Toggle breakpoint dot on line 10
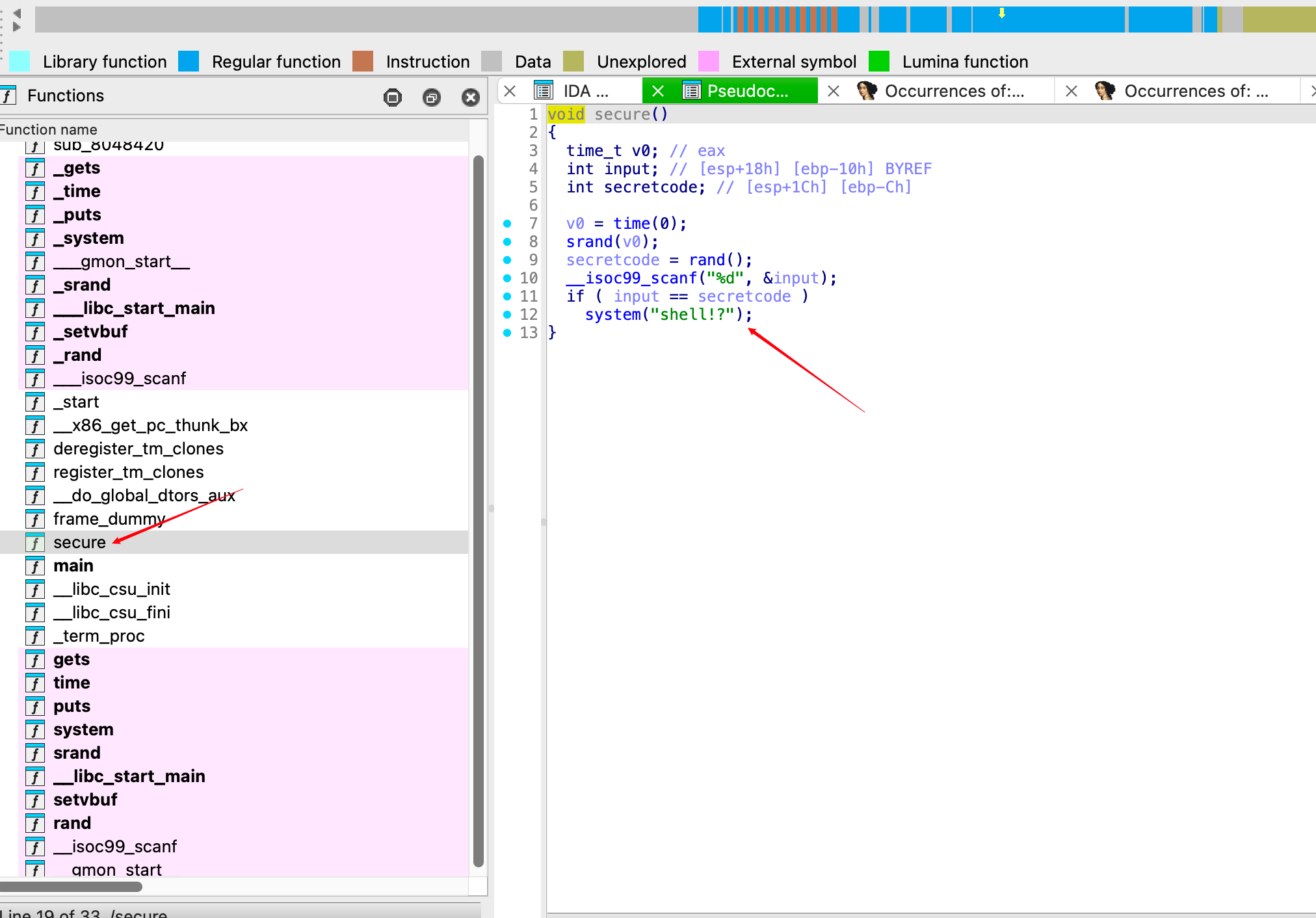This screenshot has height=918, width=1316. tap(507, 278)
